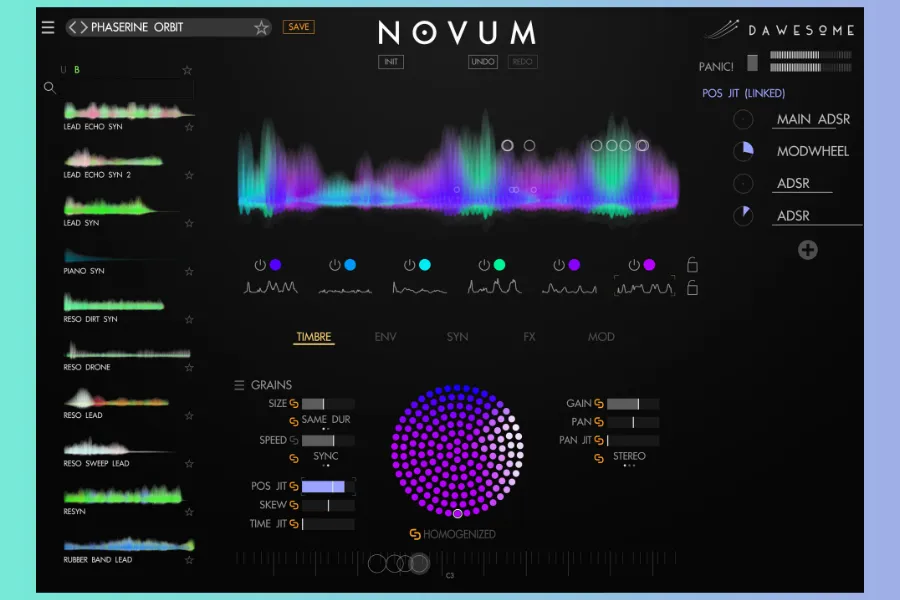Load the Reso Lead preset thumbnail
The image size is (900, 600).
pyautogui.click(x=116, y=398)
